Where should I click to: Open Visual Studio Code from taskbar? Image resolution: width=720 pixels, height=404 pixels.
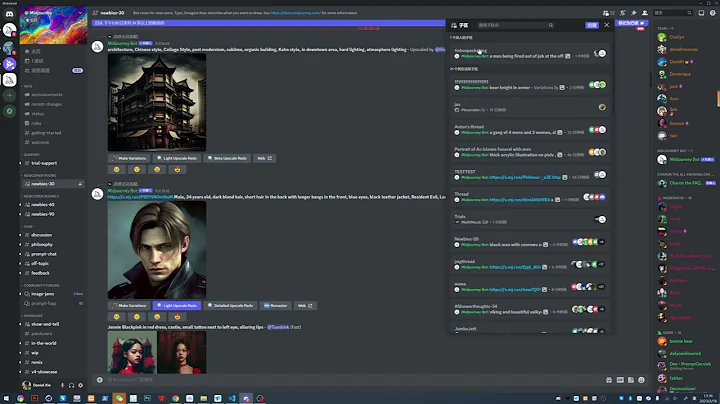click(x=232, y=398)
